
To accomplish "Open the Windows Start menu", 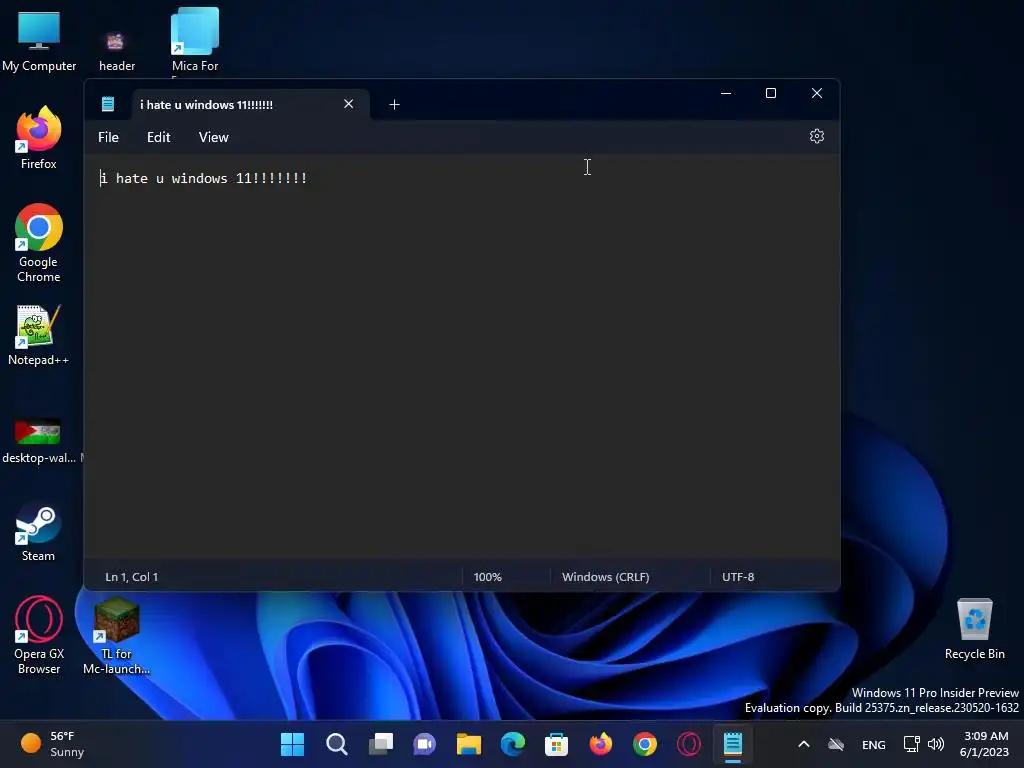I will pyautogui.click(x=293, y=744).
